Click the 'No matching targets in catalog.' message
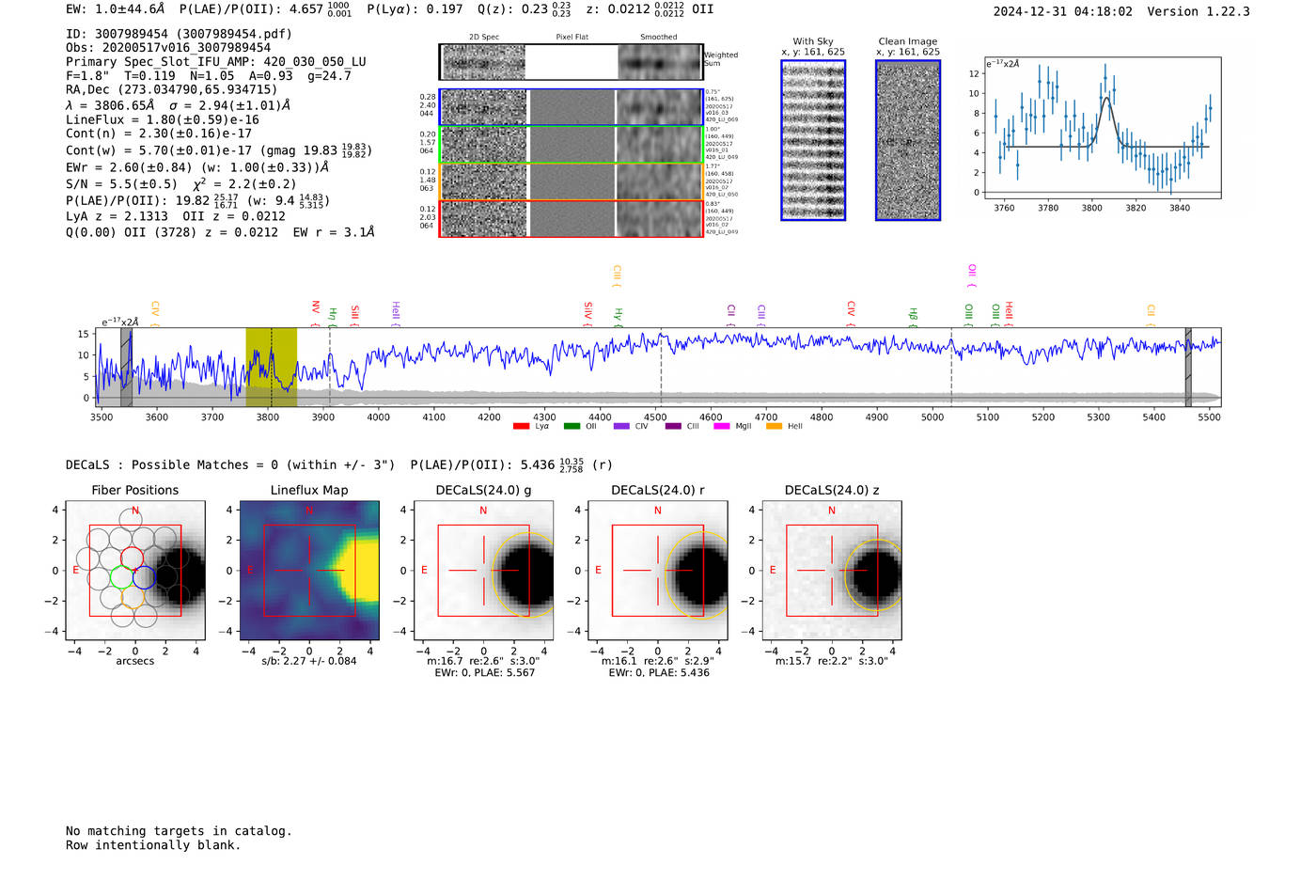Viewport: 1316px width, 896px height. (x=179, y=831)
